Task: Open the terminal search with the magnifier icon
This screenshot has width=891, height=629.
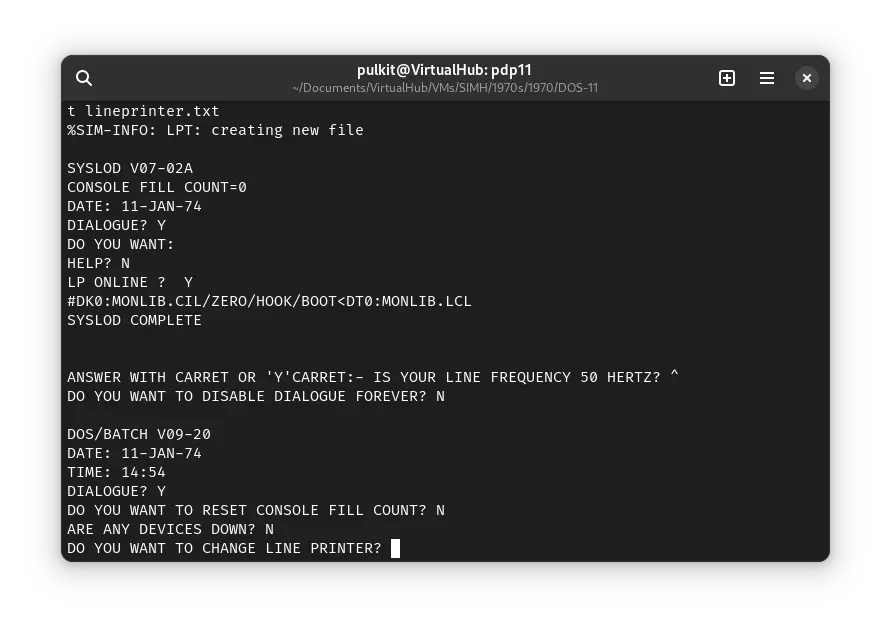Action: (84, 78)
